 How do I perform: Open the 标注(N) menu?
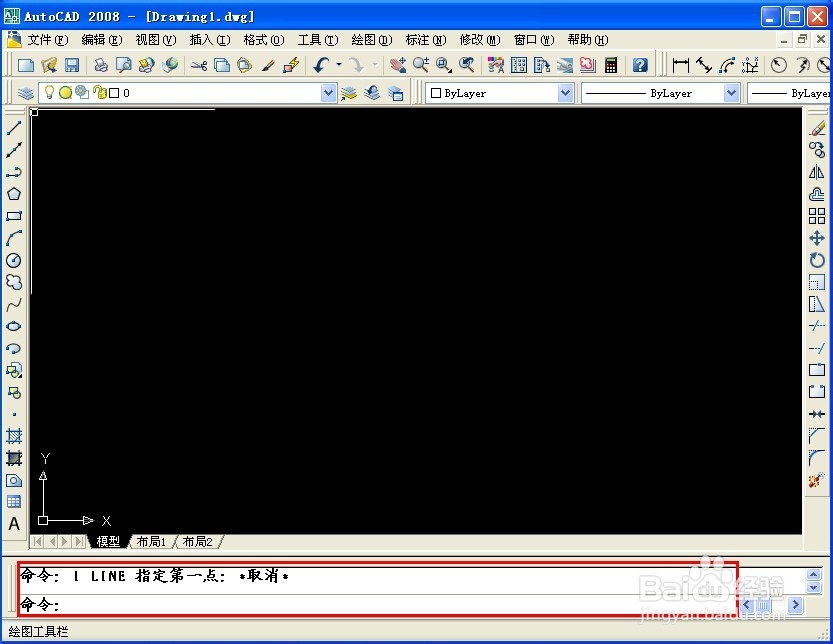426,40
